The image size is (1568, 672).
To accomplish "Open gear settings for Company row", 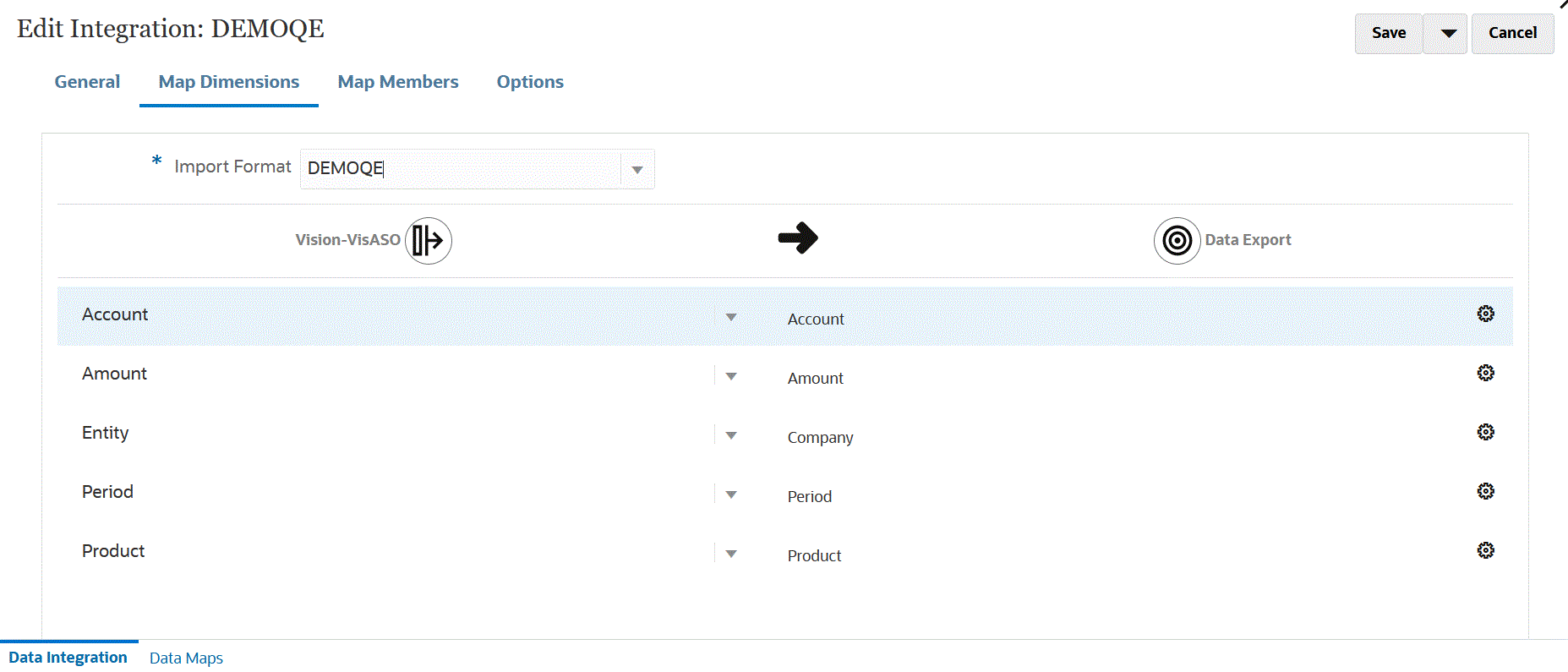I will (1485, 432).
